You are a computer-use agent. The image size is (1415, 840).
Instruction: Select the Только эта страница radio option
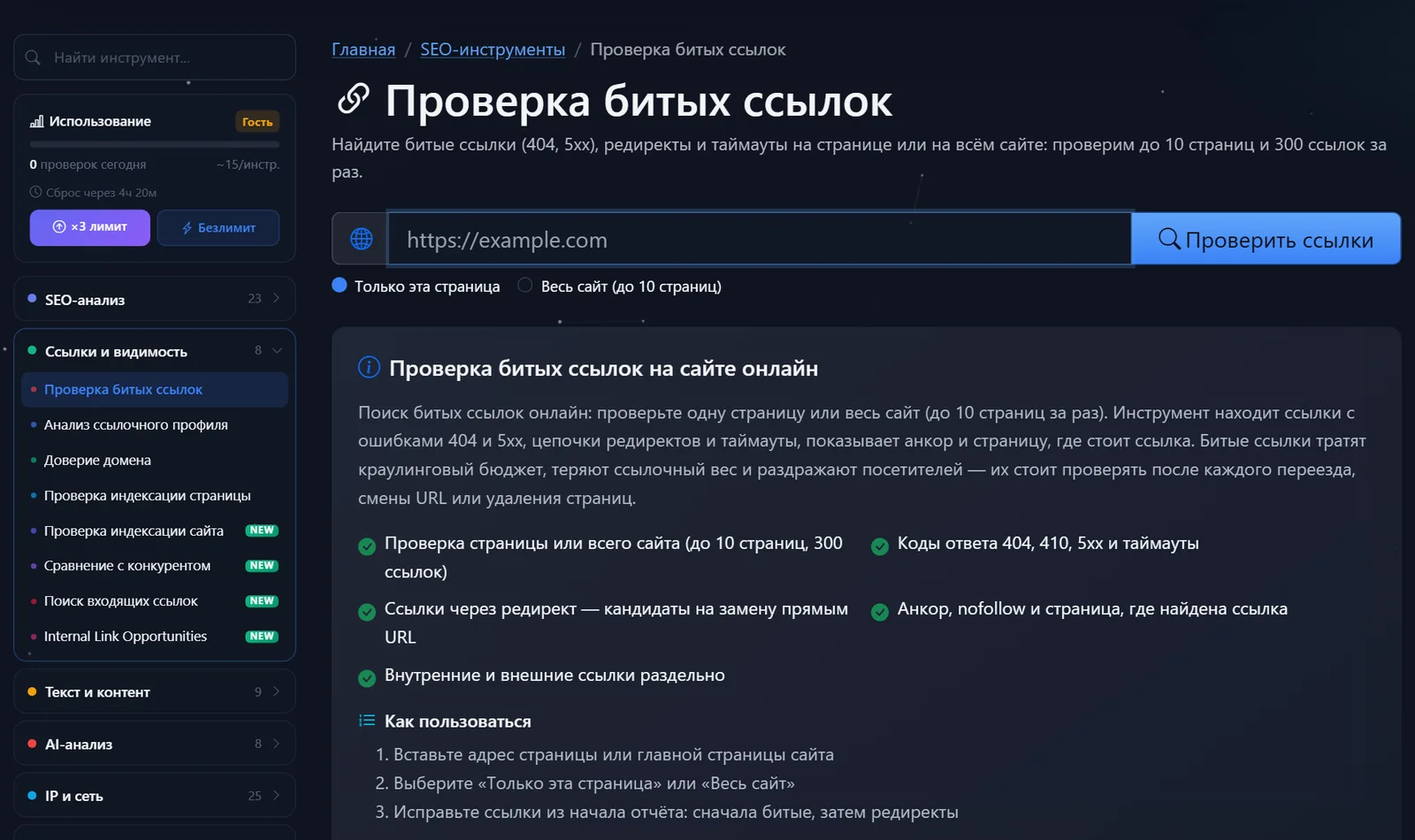339,285
